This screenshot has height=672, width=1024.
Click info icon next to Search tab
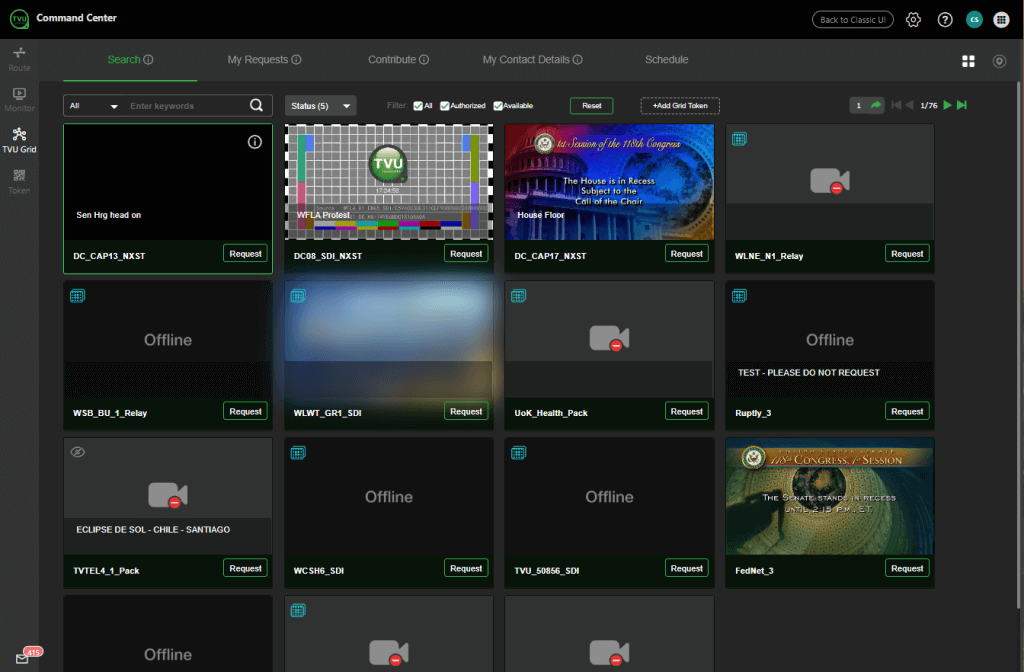pos(148,59)
